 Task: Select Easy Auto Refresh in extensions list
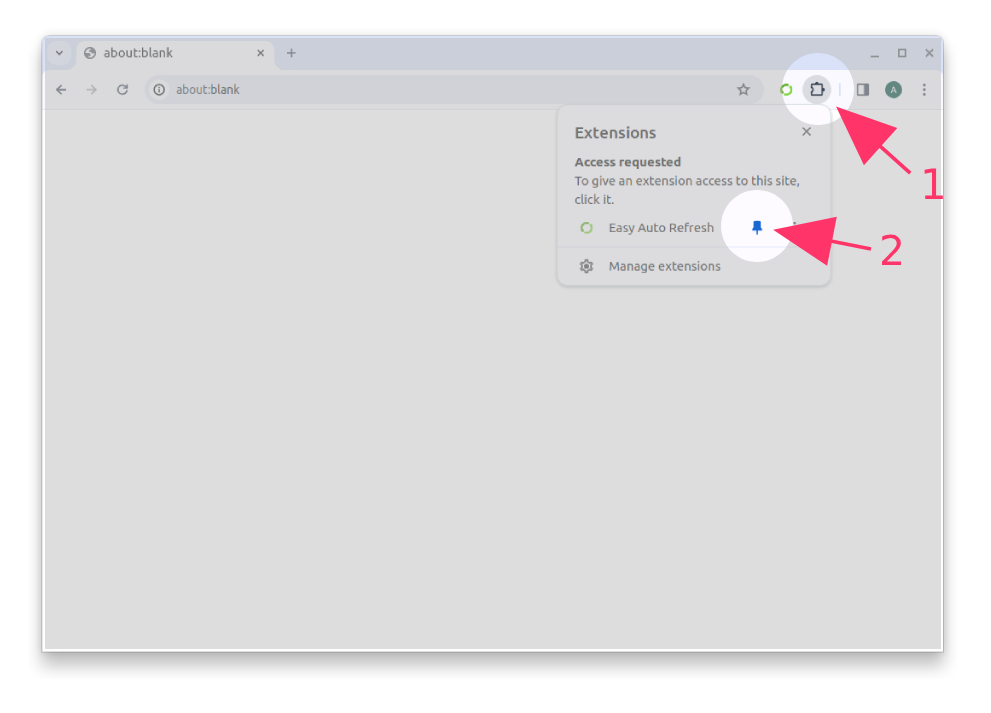[x=660, y=228]
